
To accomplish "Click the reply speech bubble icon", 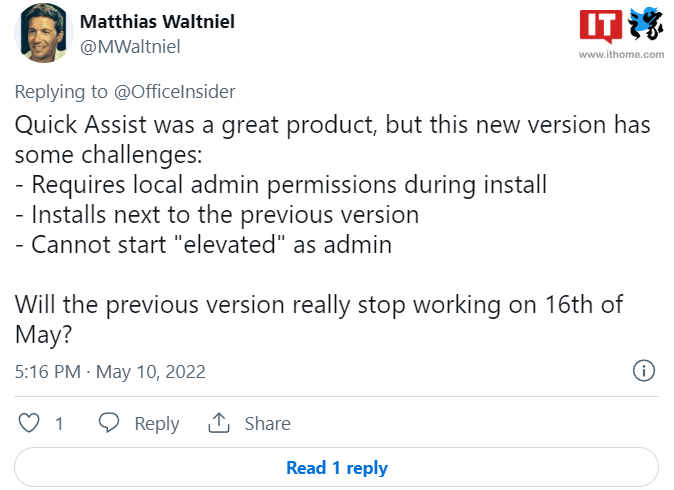I will pyautogui.click(x=110, y=424).
